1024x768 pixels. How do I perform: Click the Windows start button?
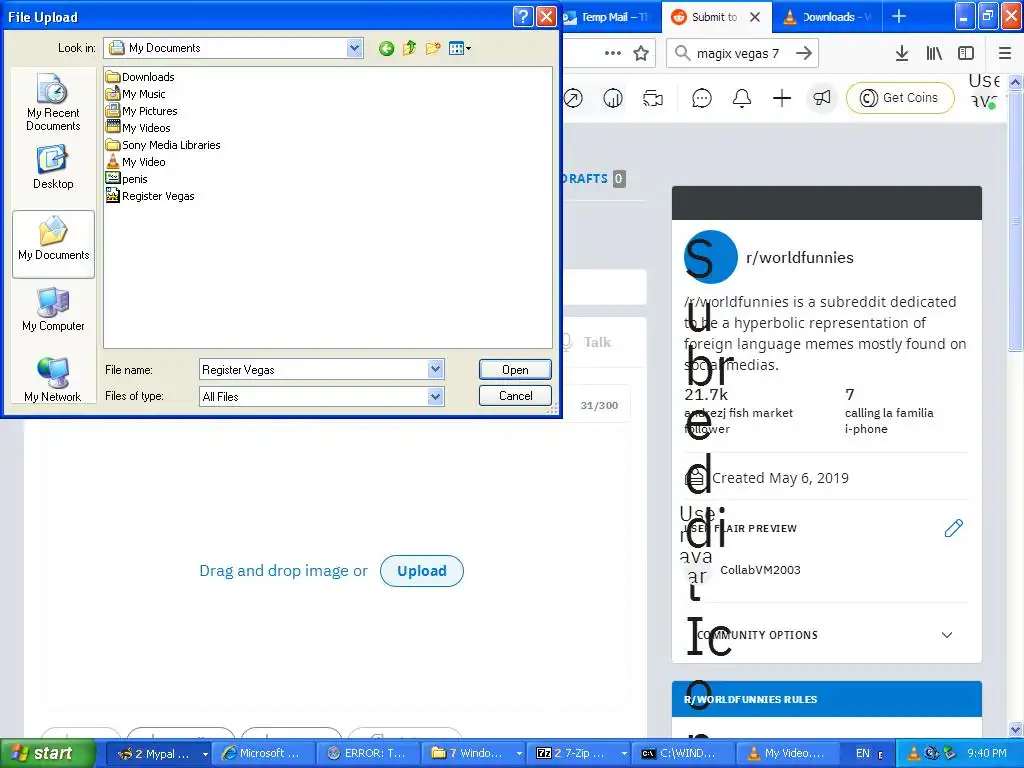coord(47,753)
